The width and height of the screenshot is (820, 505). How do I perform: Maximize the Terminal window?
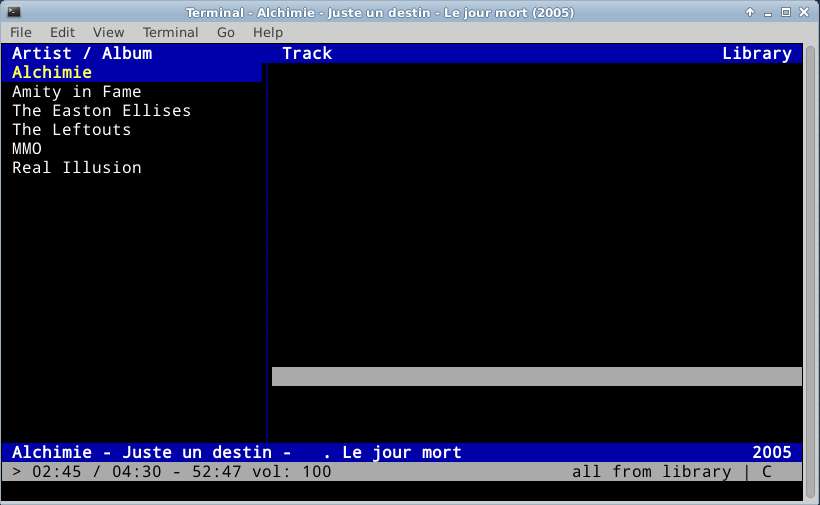pyautogui.click(x=785, y=12)
